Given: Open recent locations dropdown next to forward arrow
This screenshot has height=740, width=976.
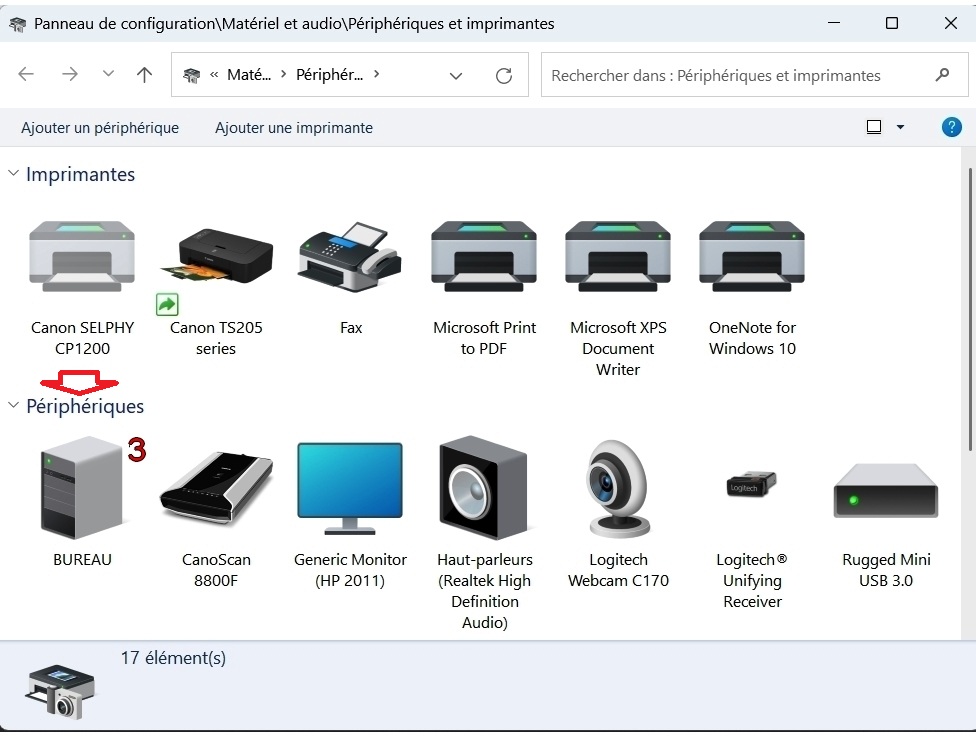Looking at the screenshot, I should coord(108,75).
